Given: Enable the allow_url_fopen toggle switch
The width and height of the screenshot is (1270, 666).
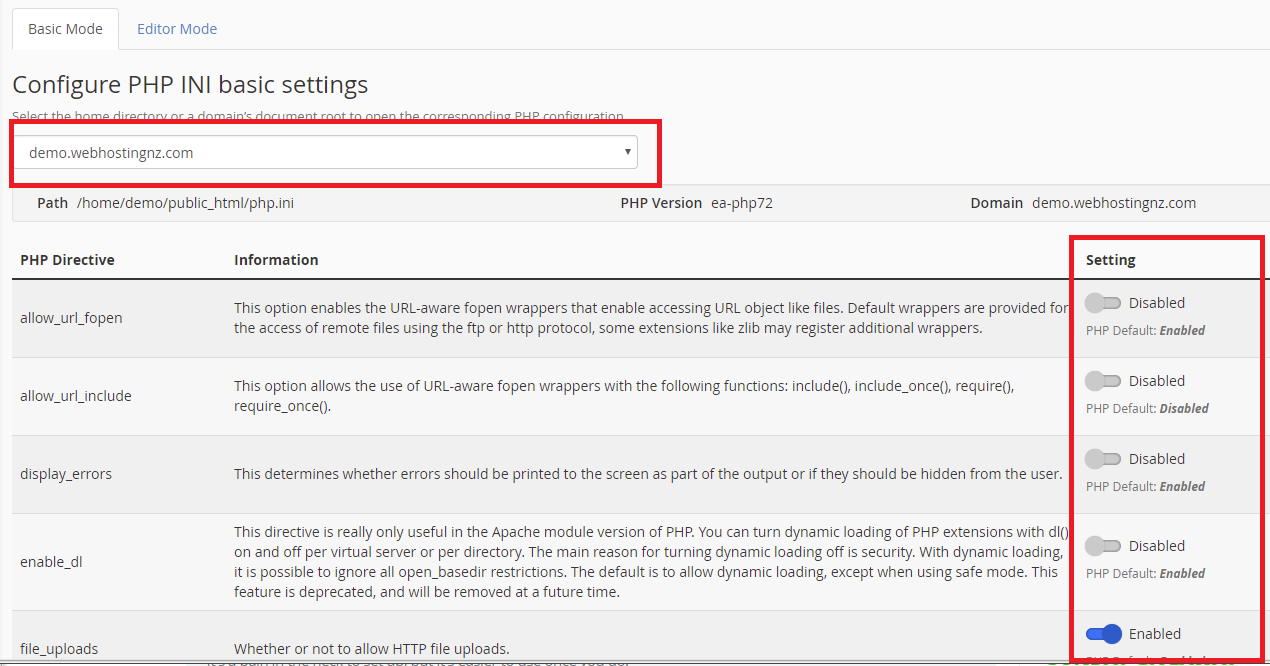Looking at the screenshot, I should (x=1103, y=303).
